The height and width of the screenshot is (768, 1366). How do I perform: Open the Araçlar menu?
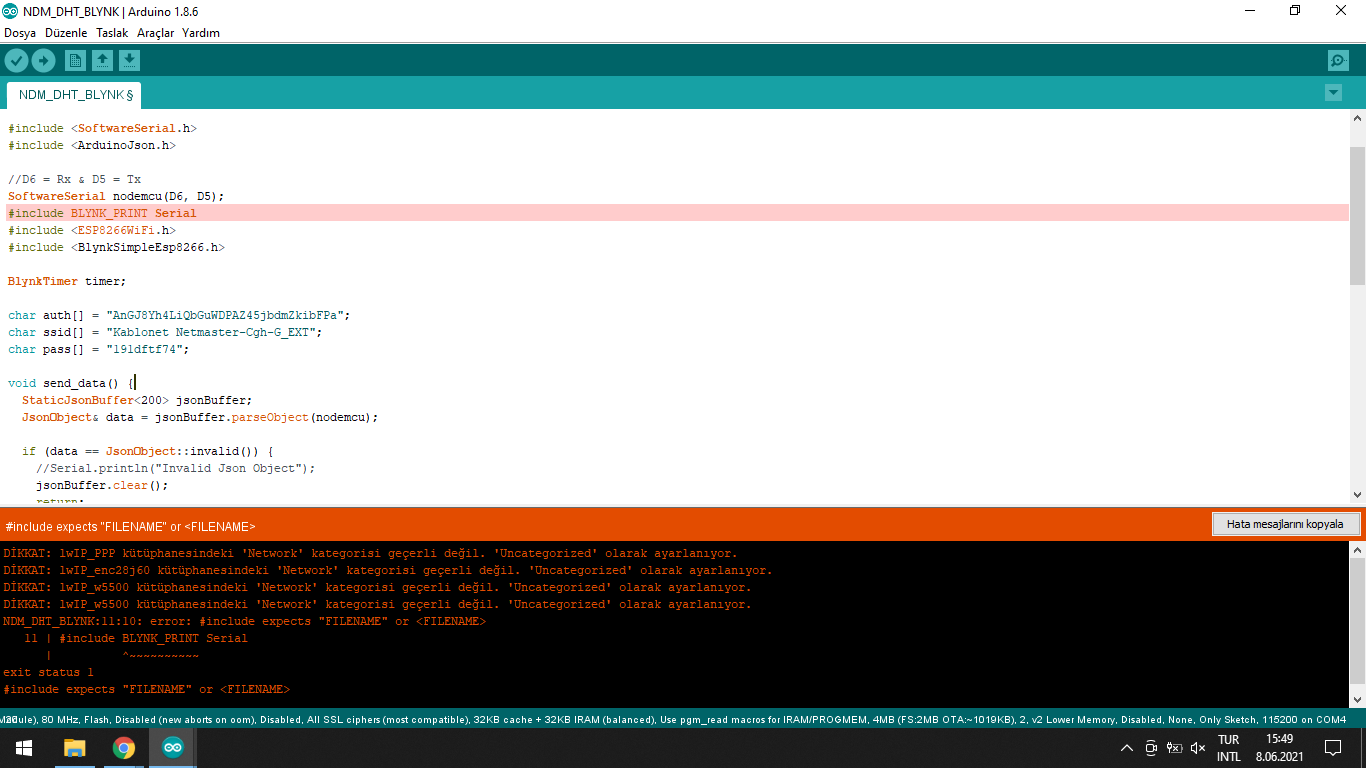coord(155,33)
